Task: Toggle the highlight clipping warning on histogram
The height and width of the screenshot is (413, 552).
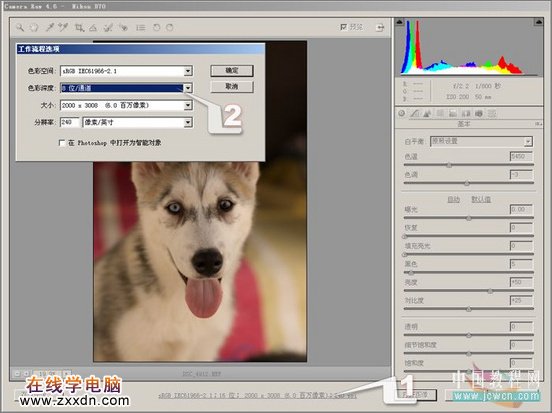Action: pyautogui.click(x=538, y=22)
